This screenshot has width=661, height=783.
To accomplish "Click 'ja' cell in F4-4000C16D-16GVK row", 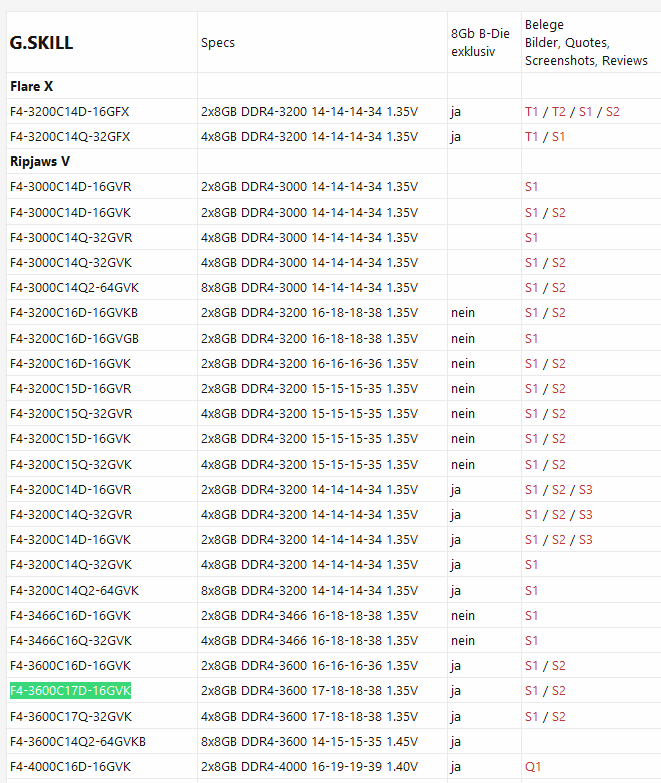I will [456, 767].
